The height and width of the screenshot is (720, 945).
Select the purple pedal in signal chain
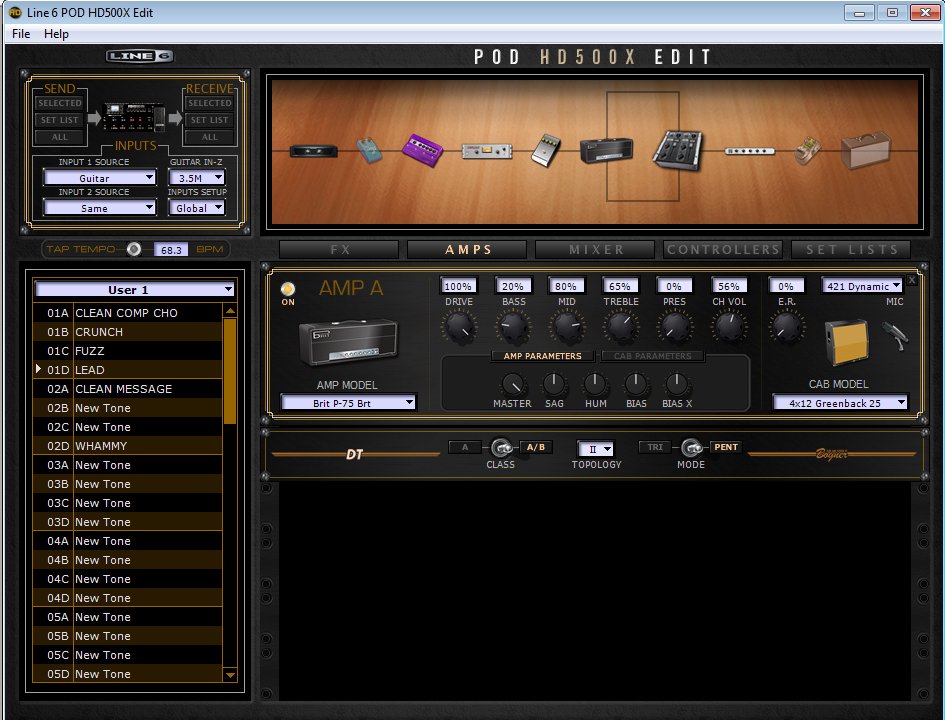422,150
